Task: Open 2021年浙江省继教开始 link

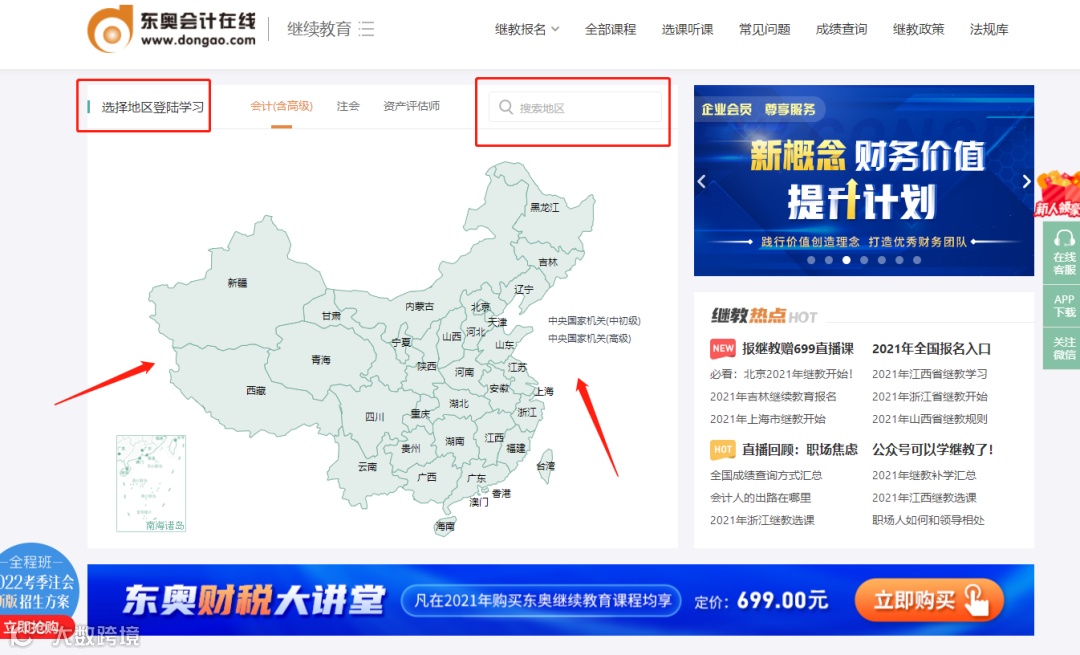Action: coord(929,397)
